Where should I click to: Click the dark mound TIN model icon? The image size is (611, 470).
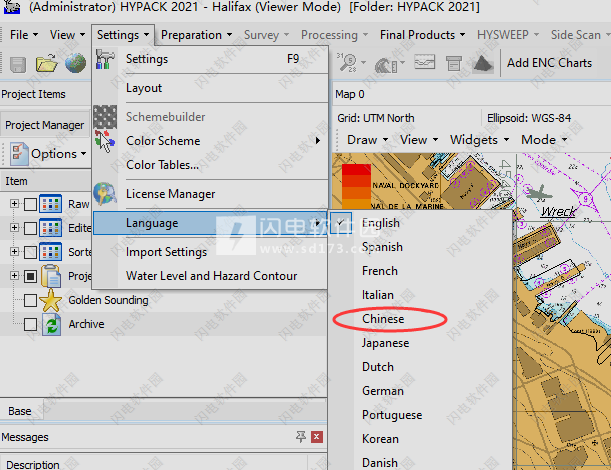tap(483, 64)
